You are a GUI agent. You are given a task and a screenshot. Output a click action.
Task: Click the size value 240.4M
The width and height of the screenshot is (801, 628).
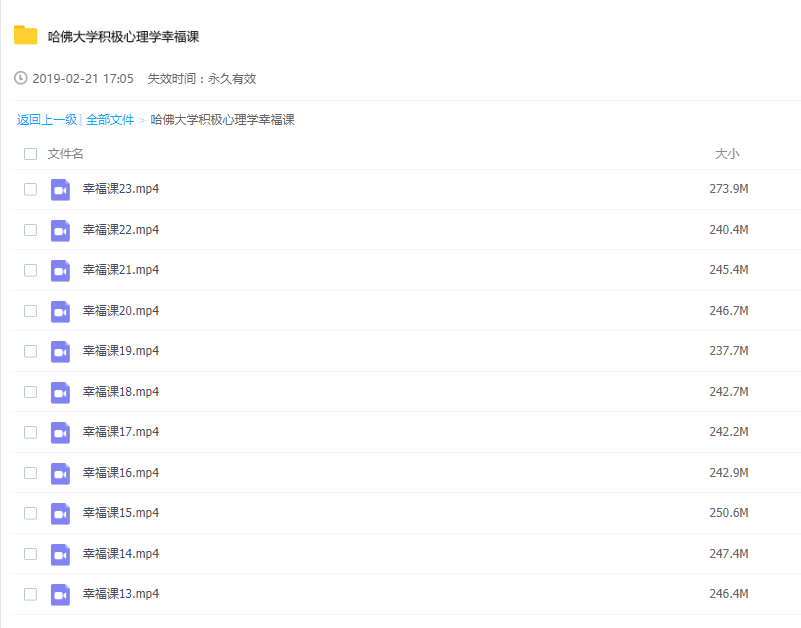(x=729, y=229)
